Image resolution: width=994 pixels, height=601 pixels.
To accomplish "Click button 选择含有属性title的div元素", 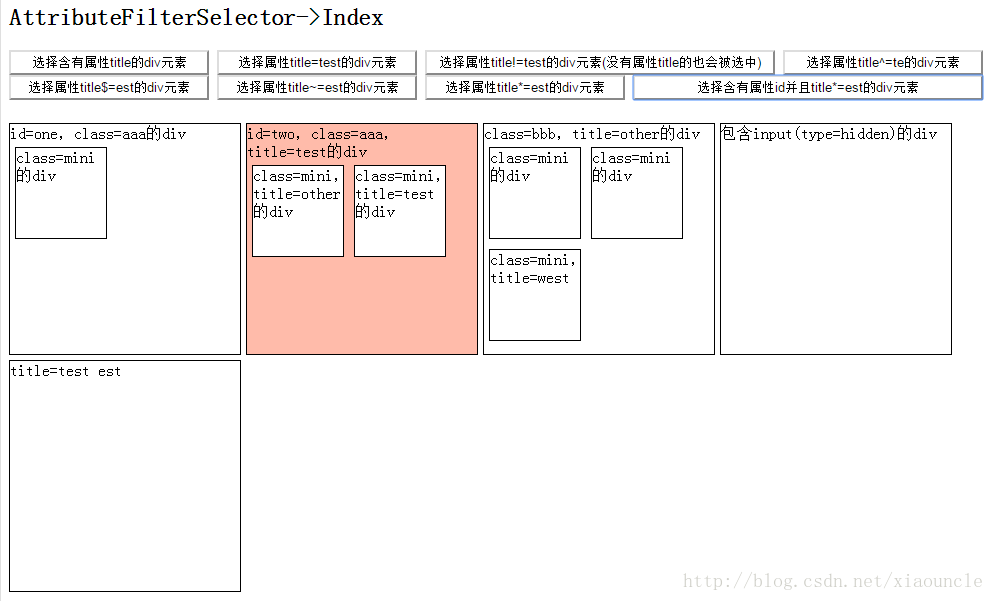I will tap(109, 62).
